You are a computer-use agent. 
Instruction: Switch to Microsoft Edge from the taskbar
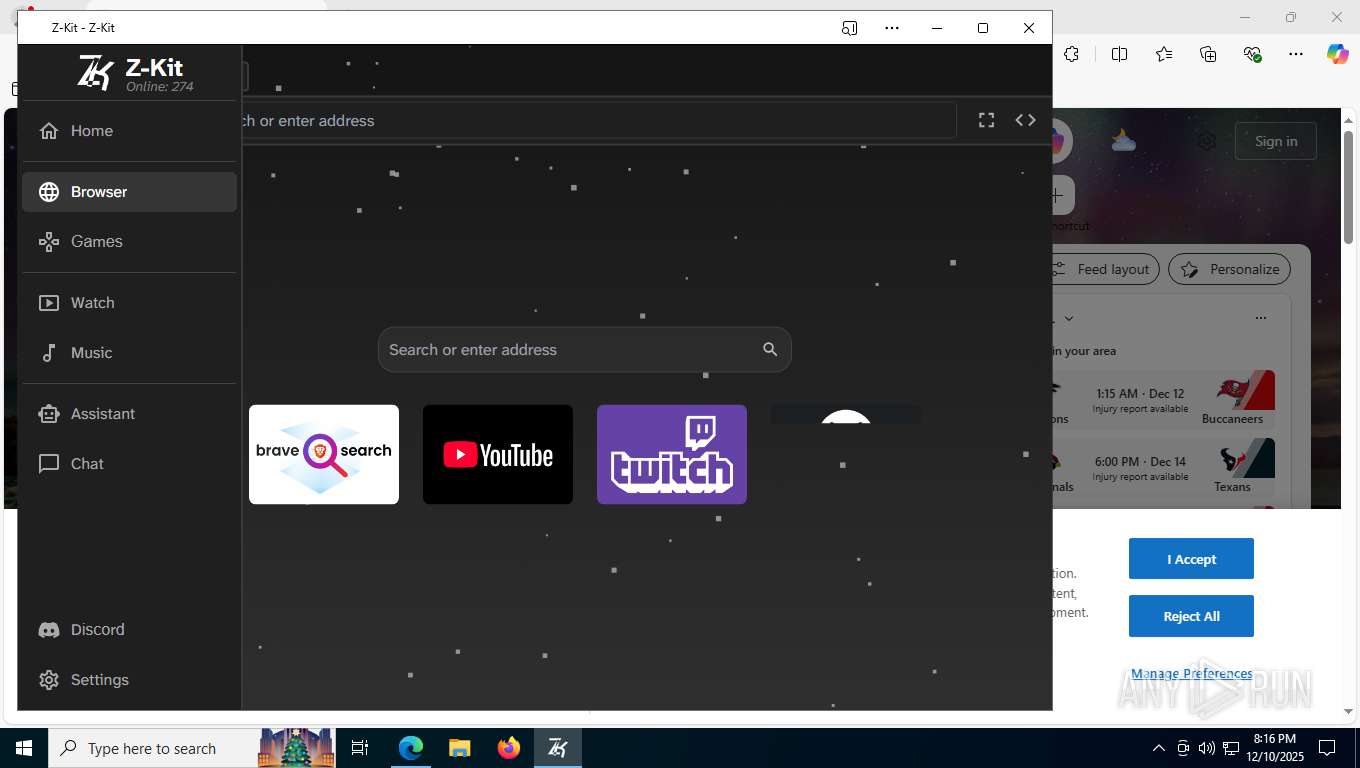[x=411, y=748]
